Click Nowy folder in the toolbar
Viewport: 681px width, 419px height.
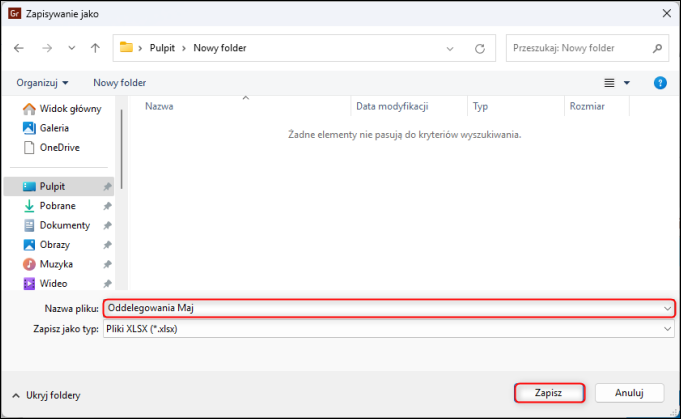[120, 82]
